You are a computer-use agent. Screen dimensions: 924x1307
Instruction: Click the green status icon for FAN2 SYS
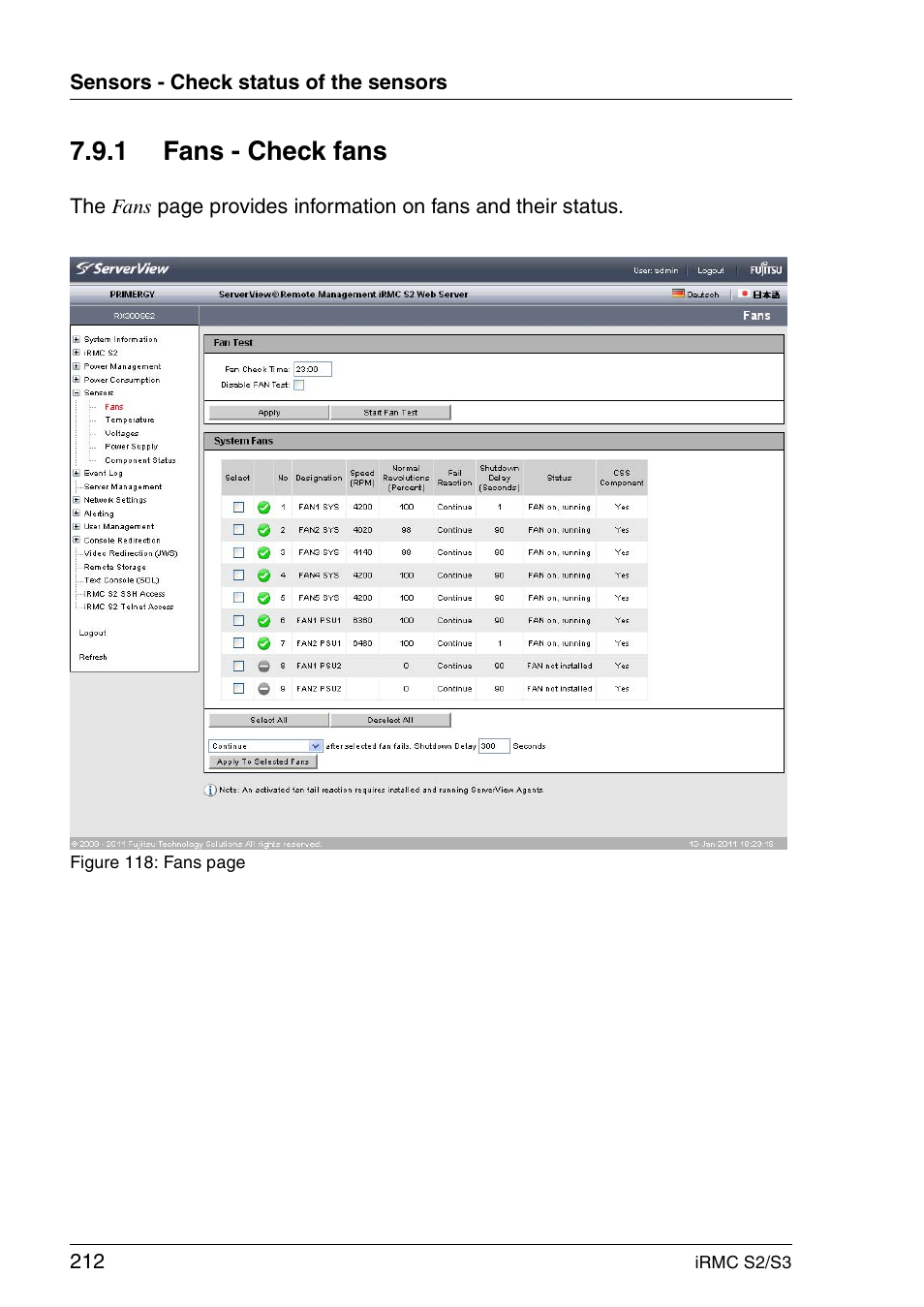click(x=263, y=530)
